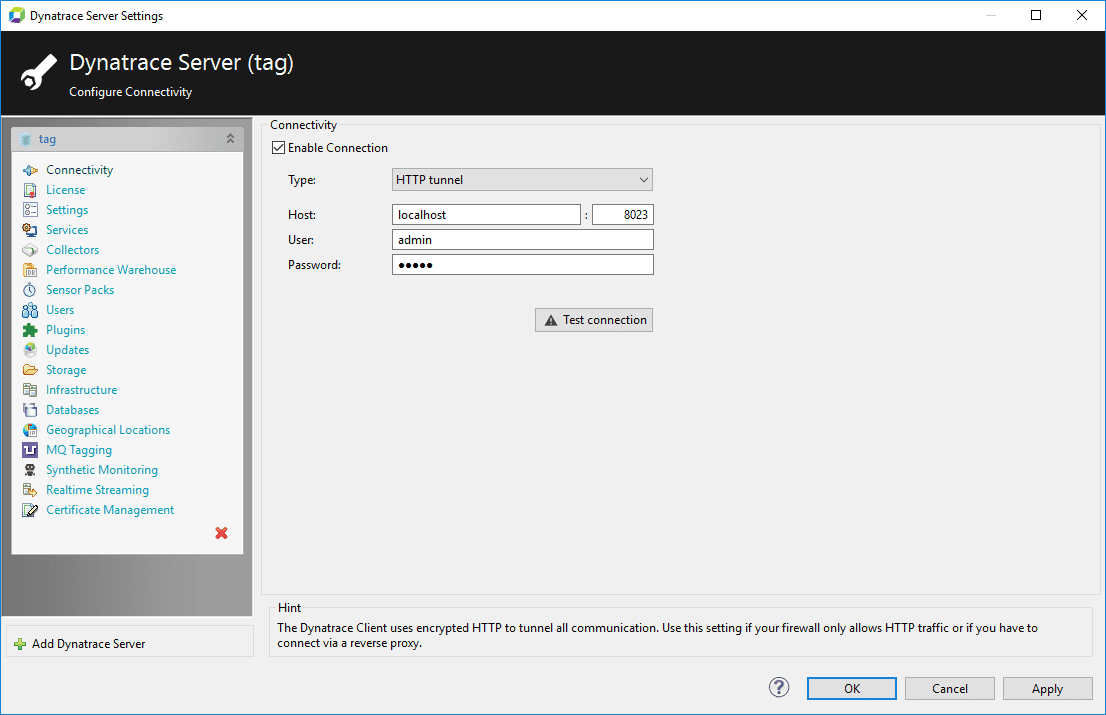Click the port field showing 8023

(x=623, y=214)
